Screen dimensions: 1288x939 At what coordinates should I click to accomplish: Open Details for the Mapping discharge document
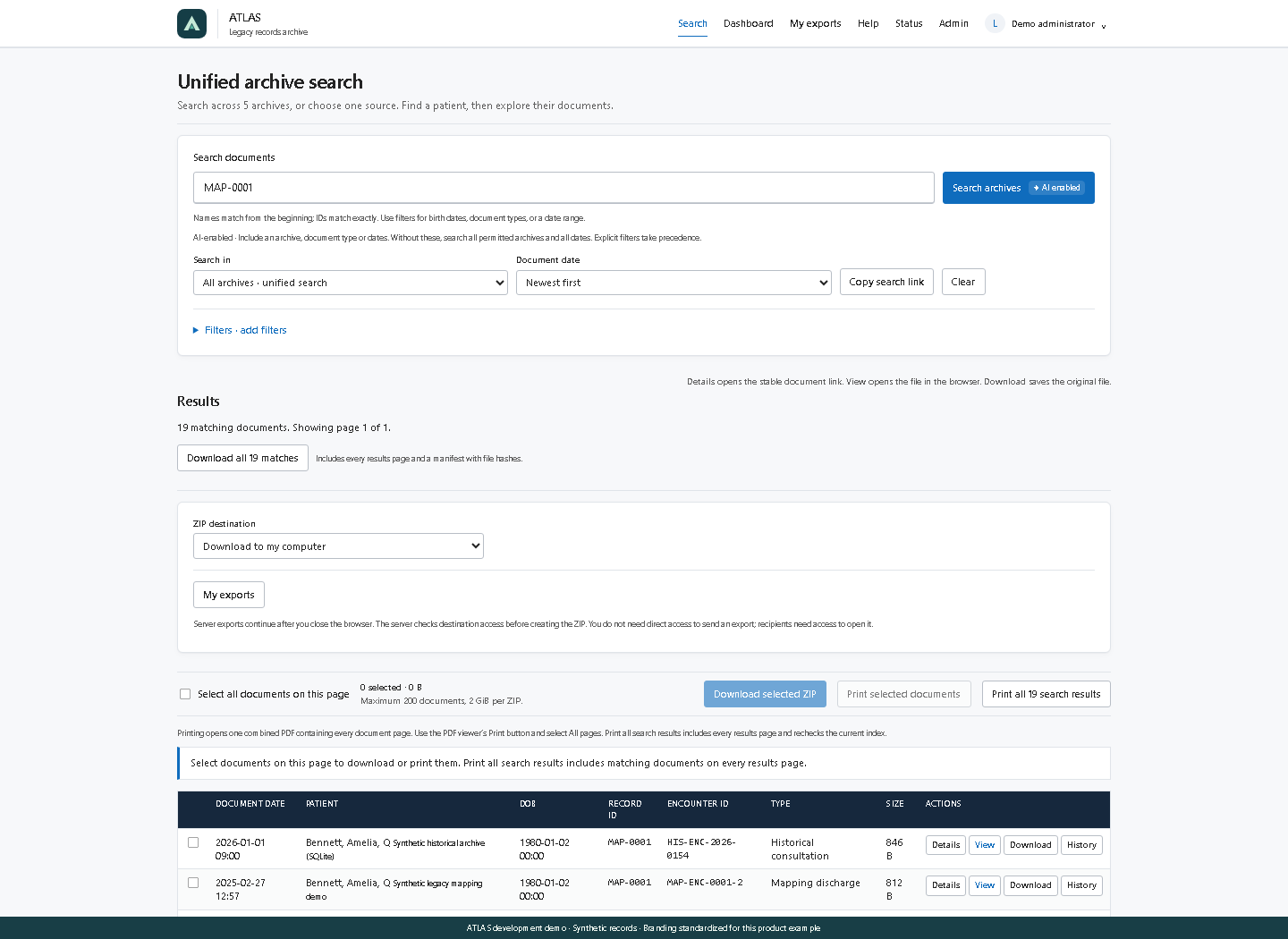pyautogui.click(x=945, y=885)
